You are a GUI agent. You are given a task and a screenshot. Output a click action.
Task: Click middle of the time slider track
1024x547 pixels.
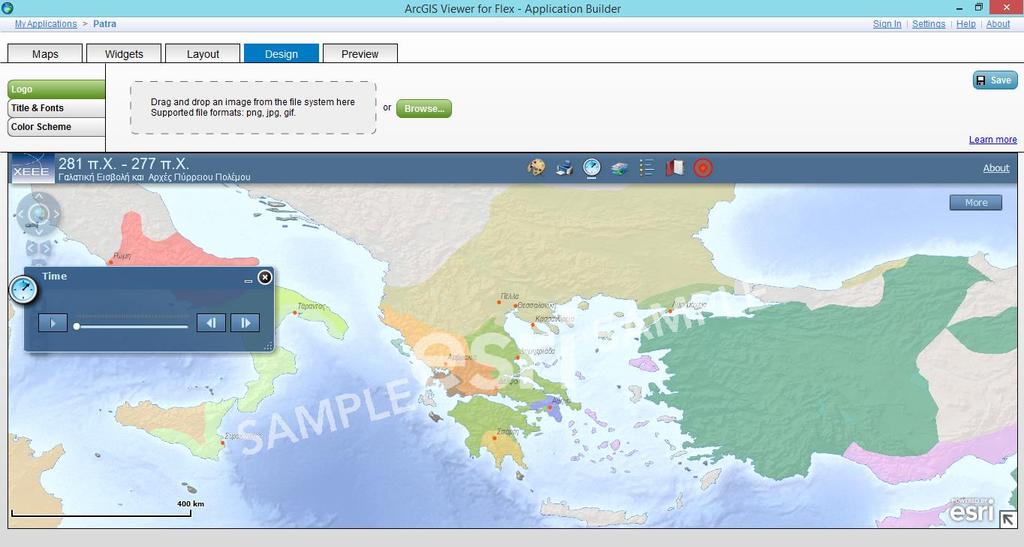[132, 326]
